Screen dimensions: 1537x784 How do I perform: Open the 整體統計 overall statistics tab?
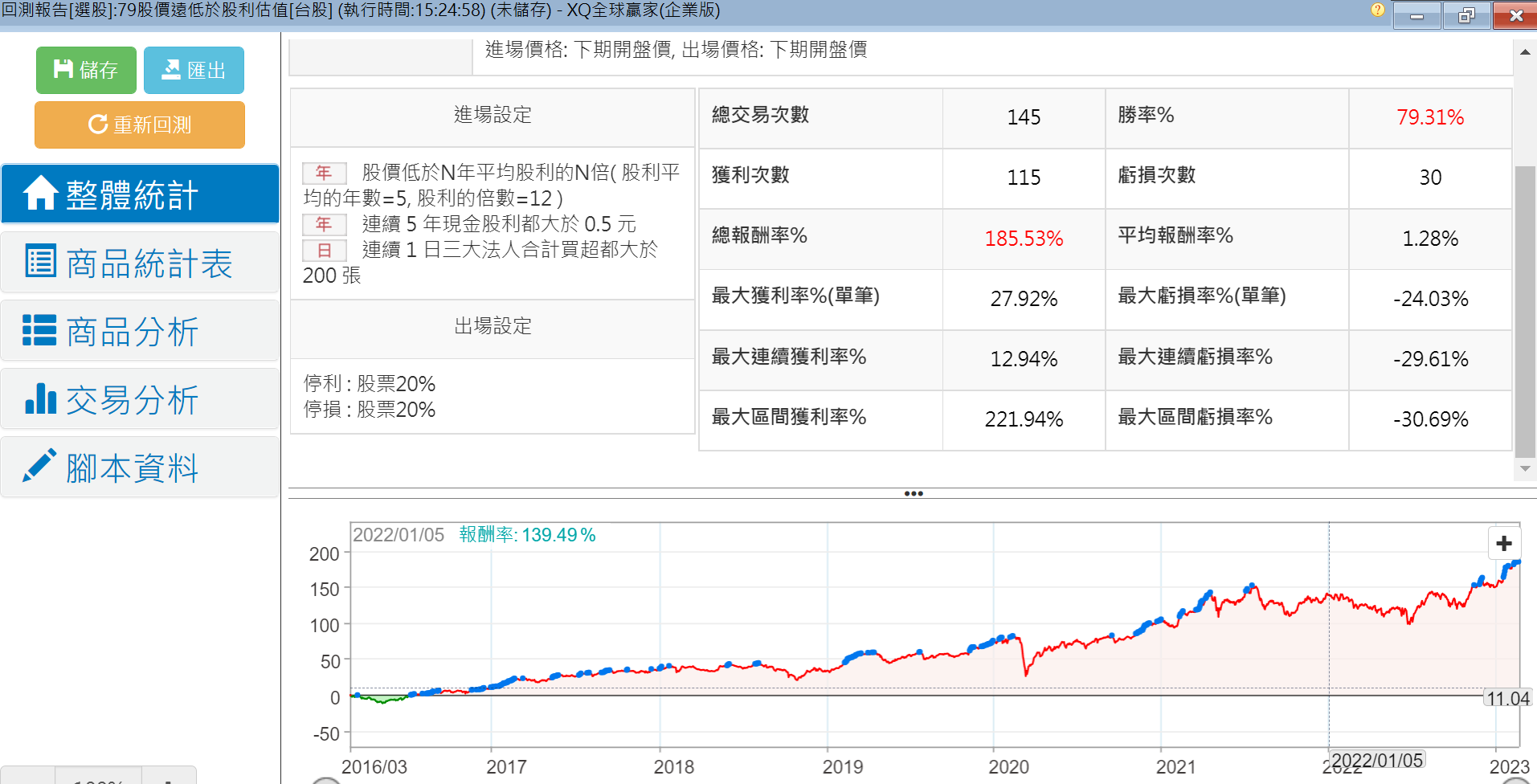(x=141, y=194)
